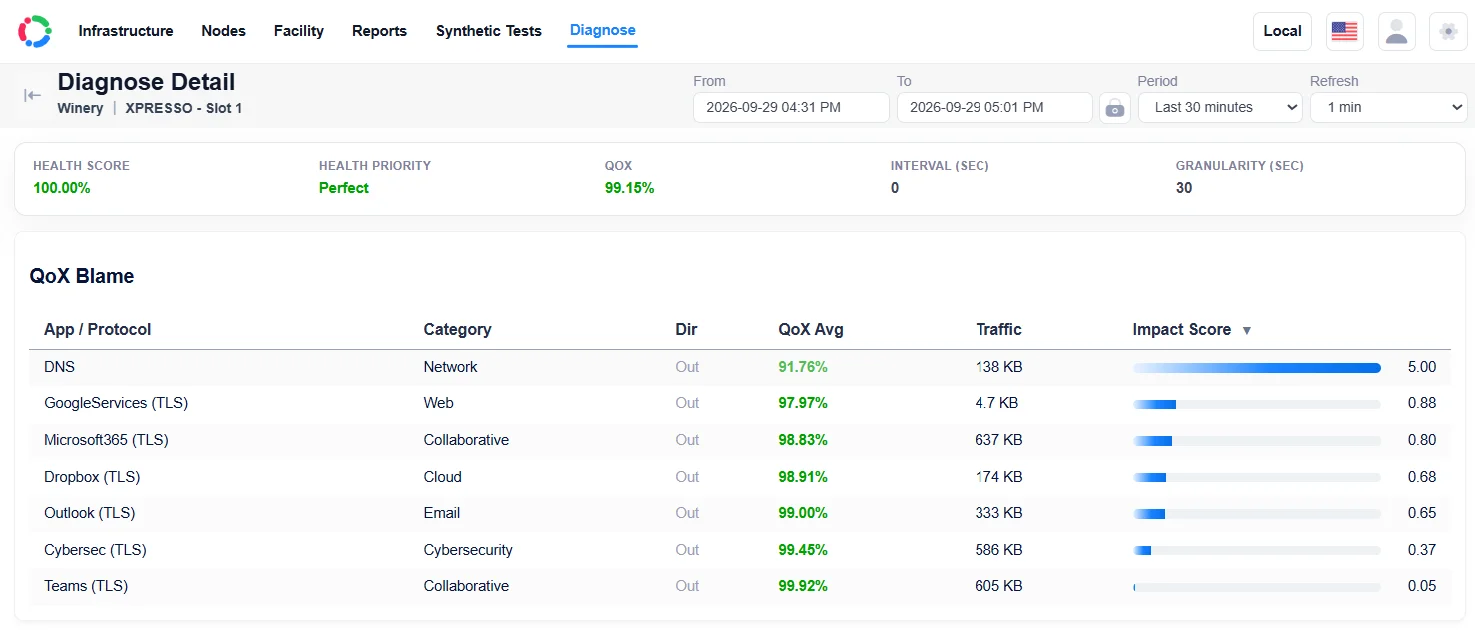Click the Category column header

click(x=457, y=330)
